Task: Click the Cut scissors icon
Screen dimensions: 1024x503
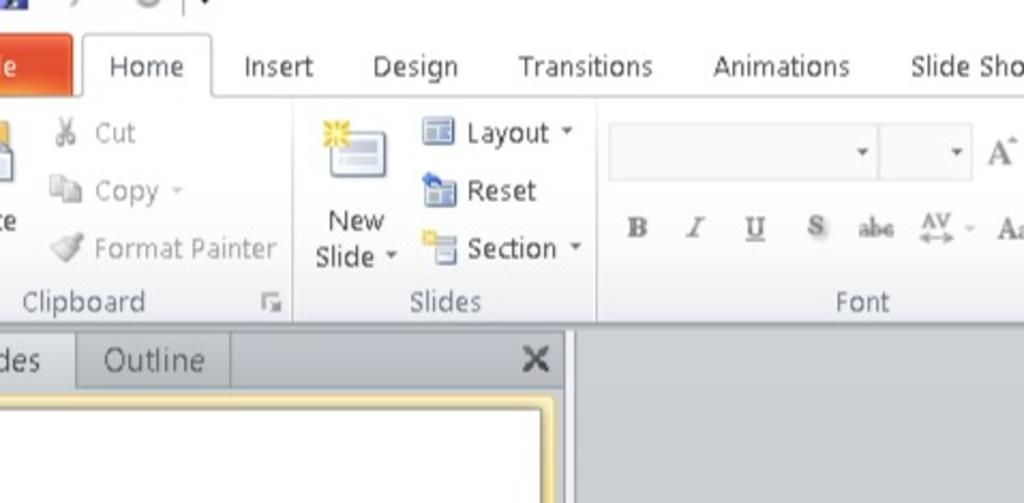Action: (x=66, y=133)
